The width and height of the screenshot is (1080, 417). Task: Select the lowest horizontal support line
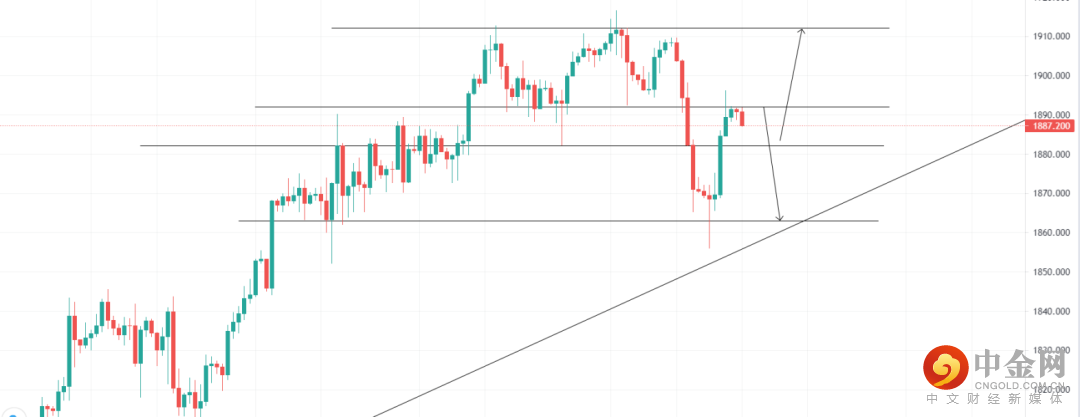(x=500, y=221)
